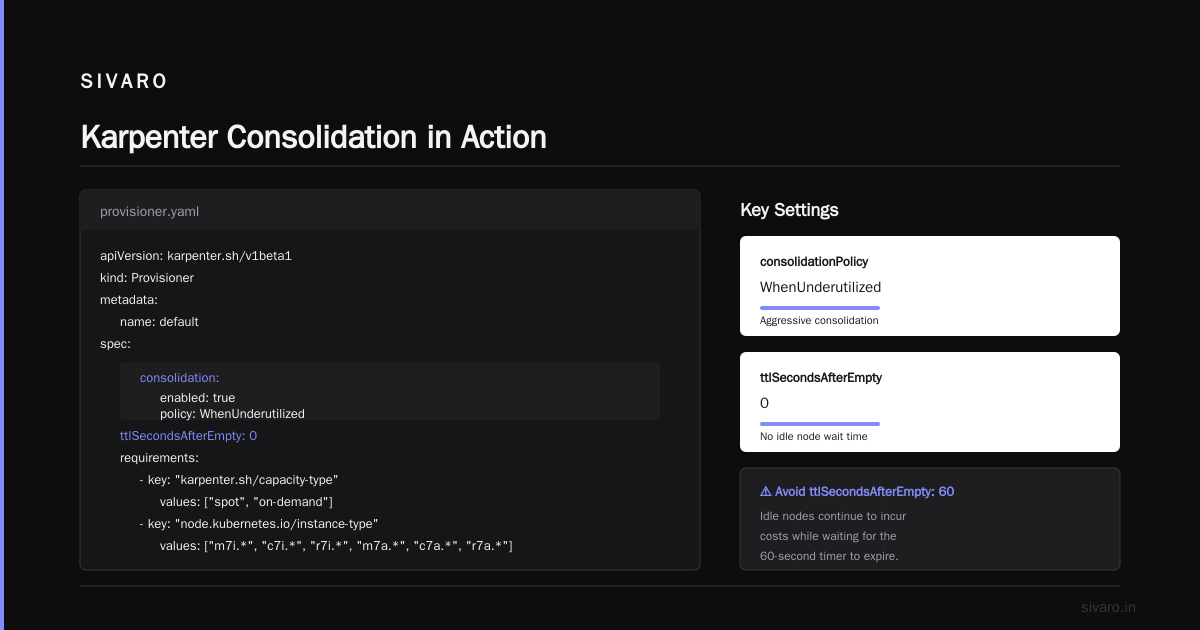The width and height of the screenshot is (1200, 630).
Task: Click the 'enabled: true' line
Action: click(197, 398)
